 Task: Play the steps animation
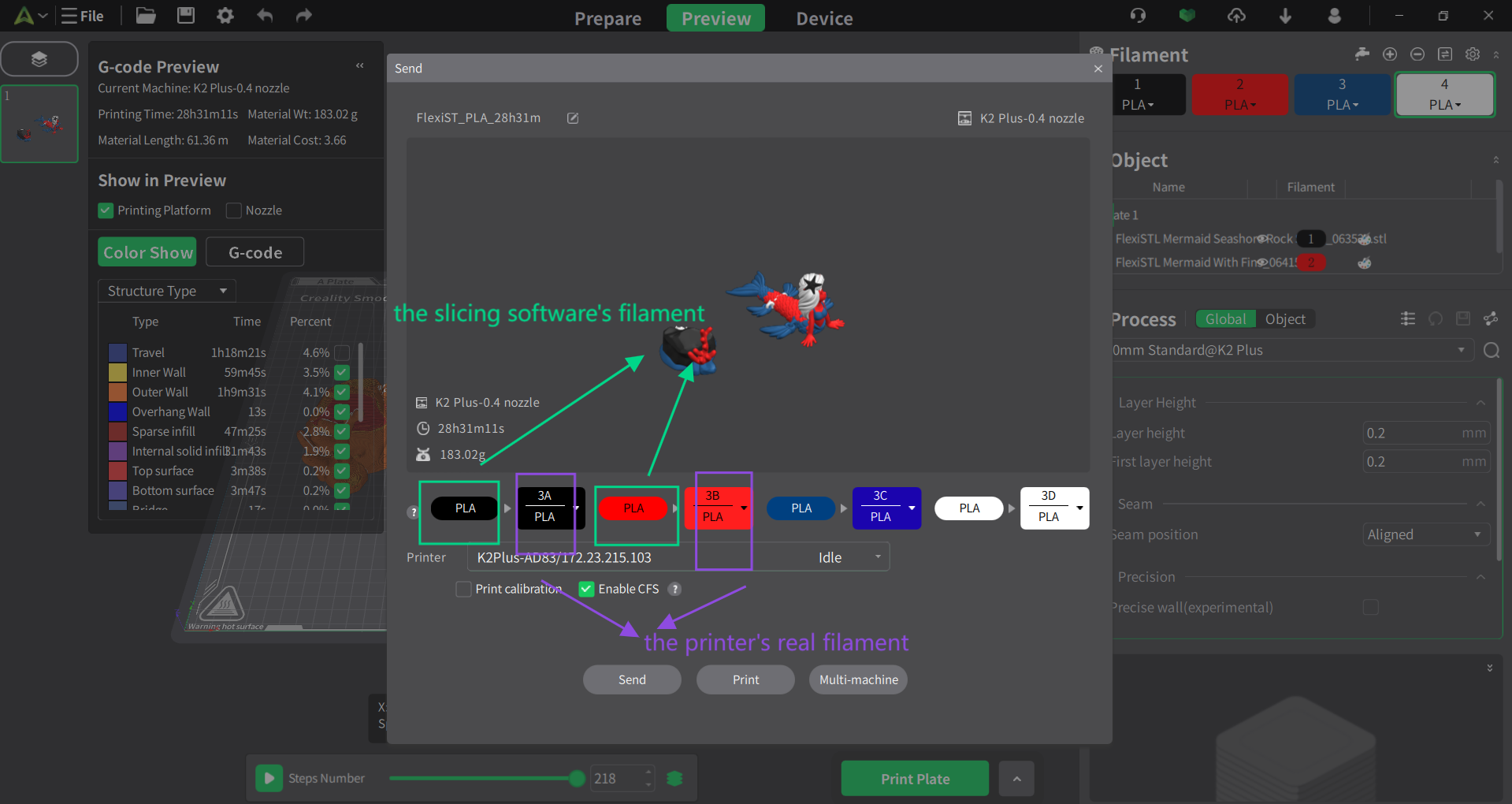click(x=269, y=778)
